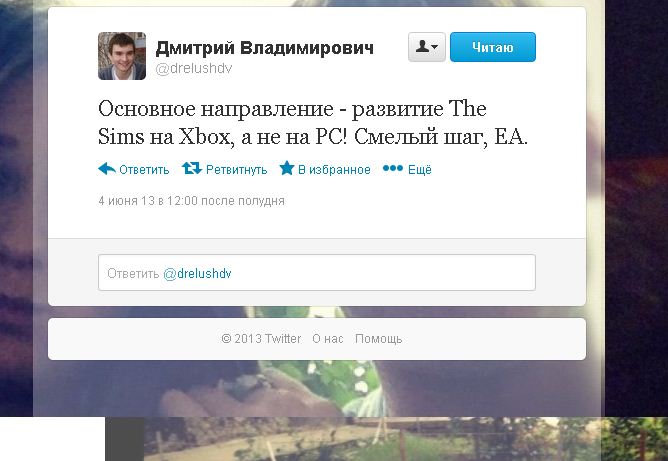
Task: Open tweet permalink from 4 июня timestamp
Action: [x=191, y=201]
